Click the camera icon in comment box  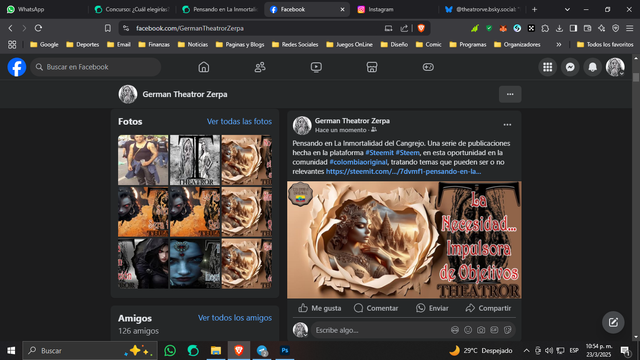point(481,330)
